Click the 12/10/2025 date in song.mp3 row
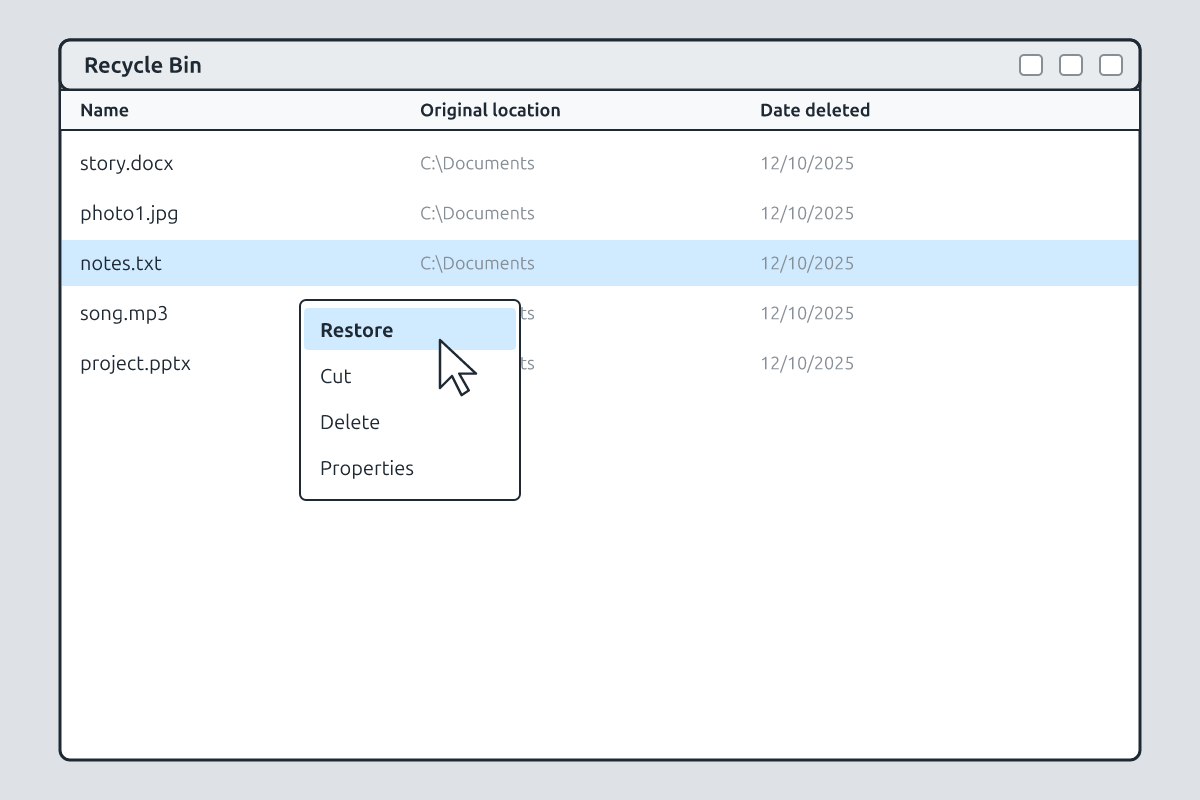1200x800 pixels. pos(807,313)
